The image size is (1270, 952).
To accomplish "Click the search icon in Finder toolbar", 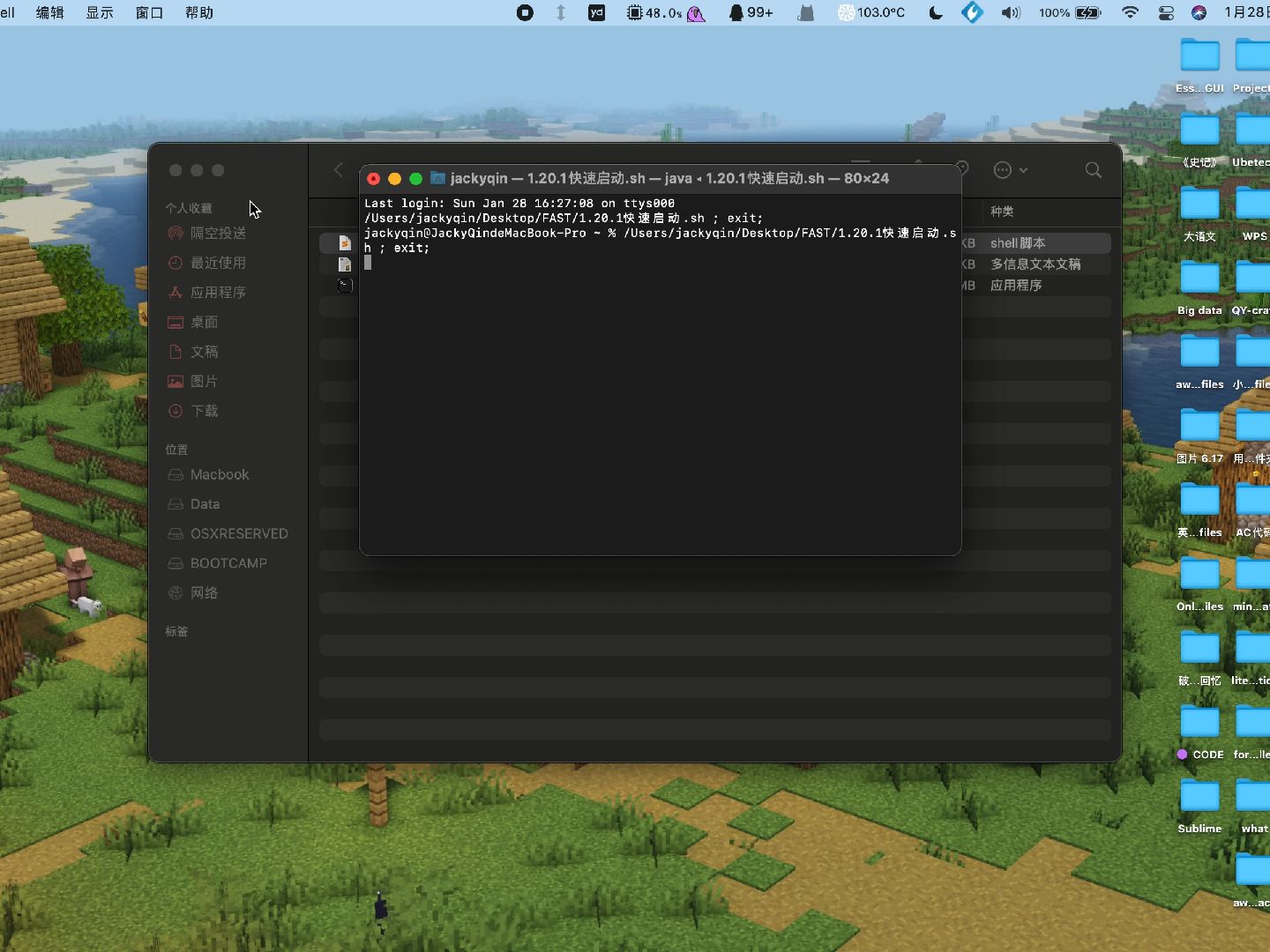I will tap(1092, 170).
